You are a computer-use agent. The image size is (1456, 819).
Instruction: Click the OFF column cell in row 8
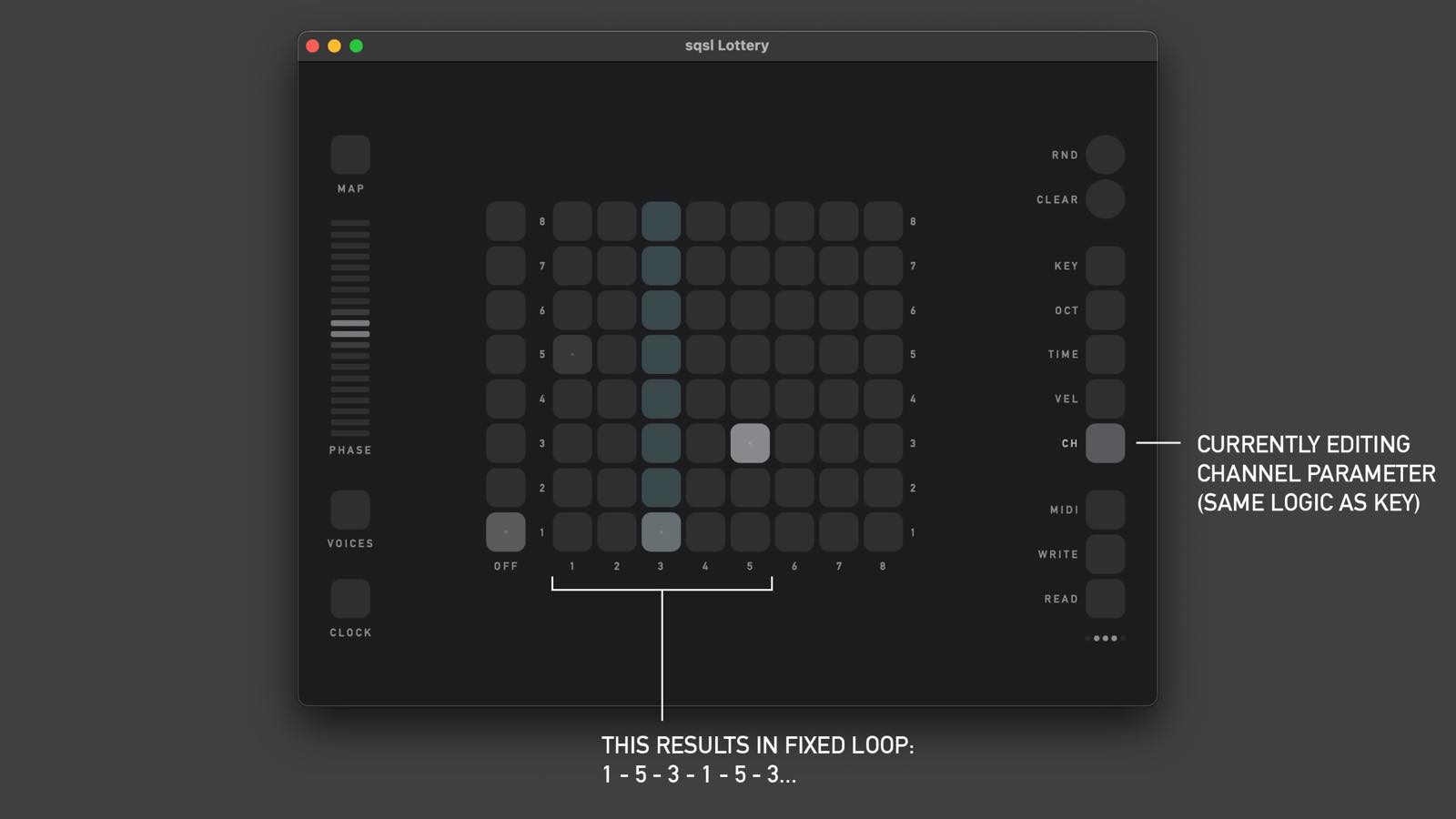pyautogui.click(x=506, y=221)
